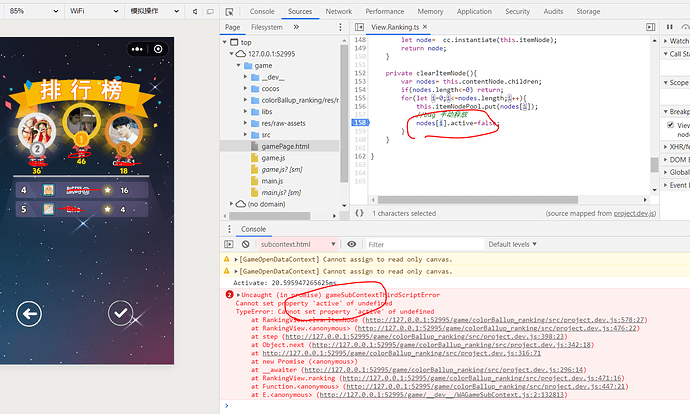Expand the cocos folder
690x414 pixels.
pyautogui.click(x=246, y=88)
